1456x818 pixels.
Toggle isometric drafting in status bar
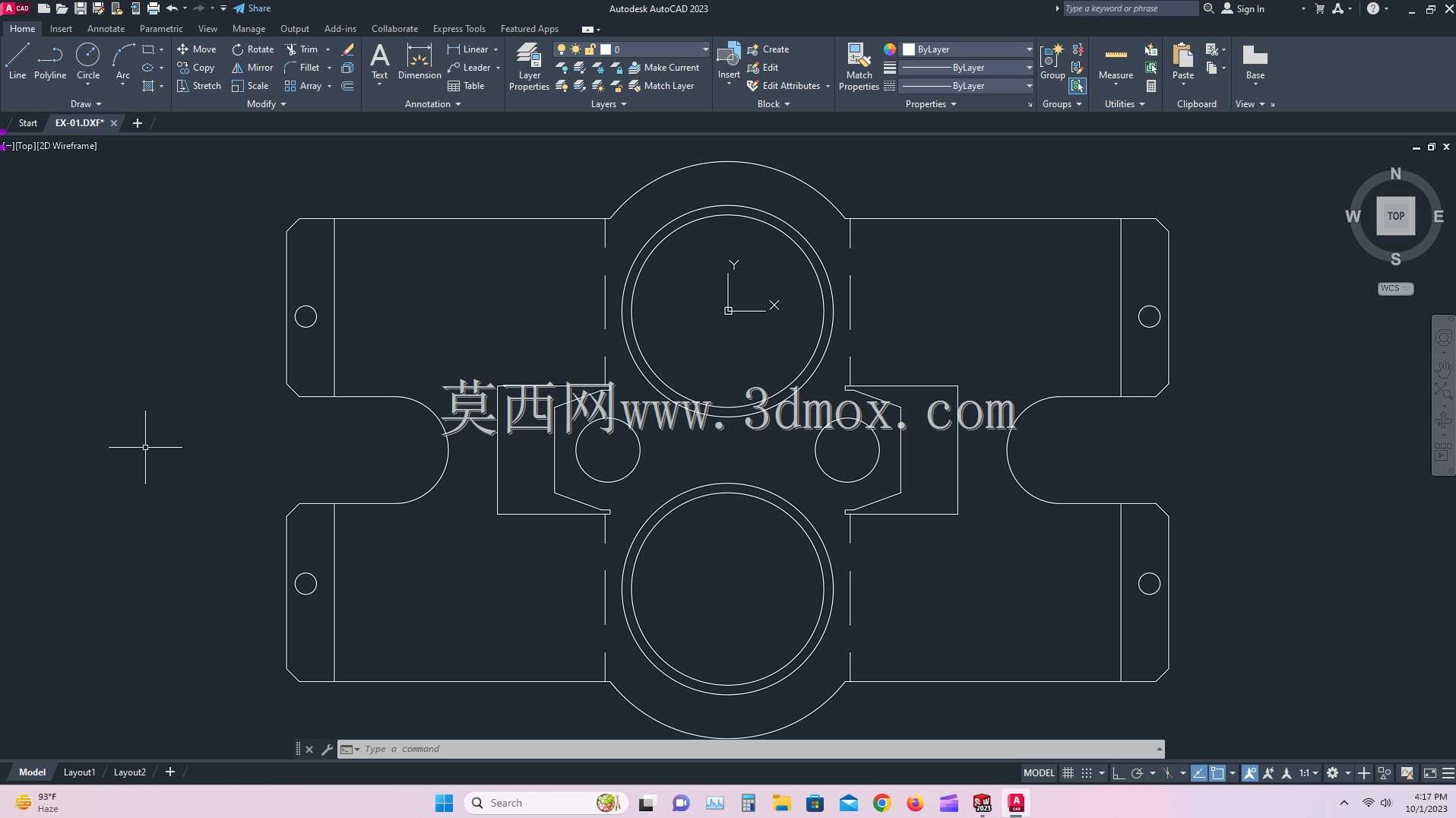tap(1168, 772)
